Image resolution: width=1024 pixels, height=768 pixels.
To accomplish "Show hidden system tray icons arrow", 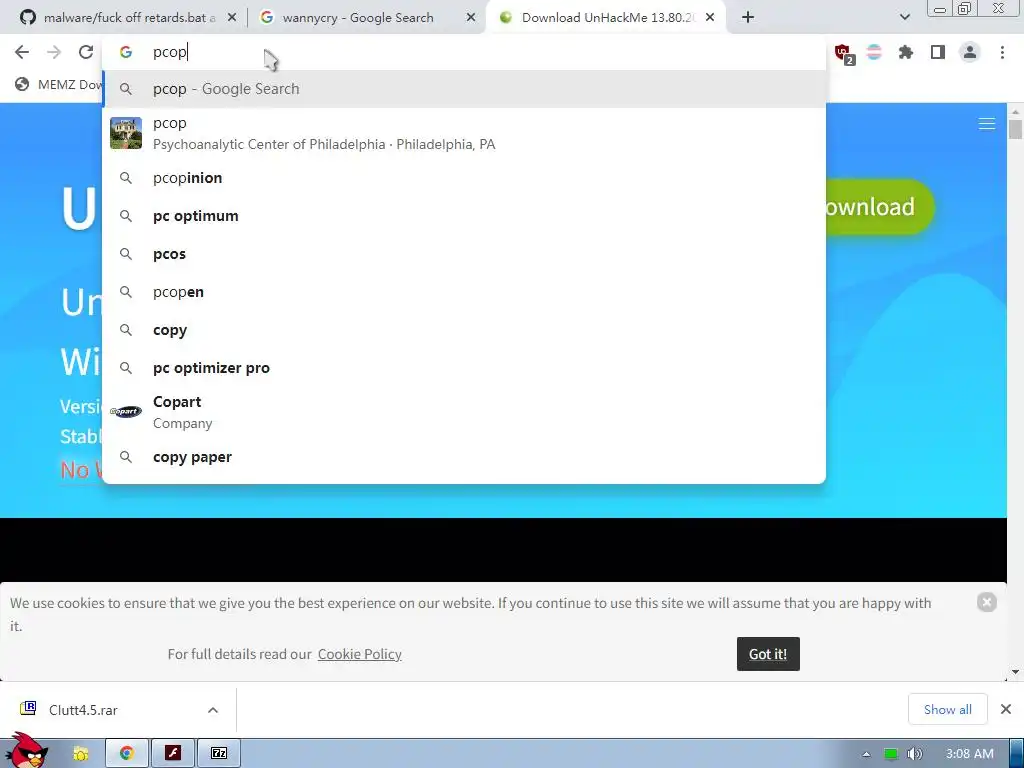I will [867, 754].
